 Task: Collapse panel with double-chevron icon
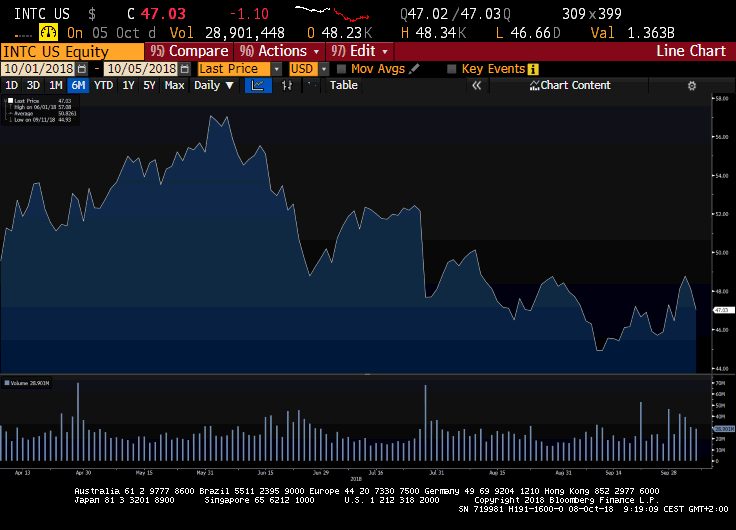point(476,85)
